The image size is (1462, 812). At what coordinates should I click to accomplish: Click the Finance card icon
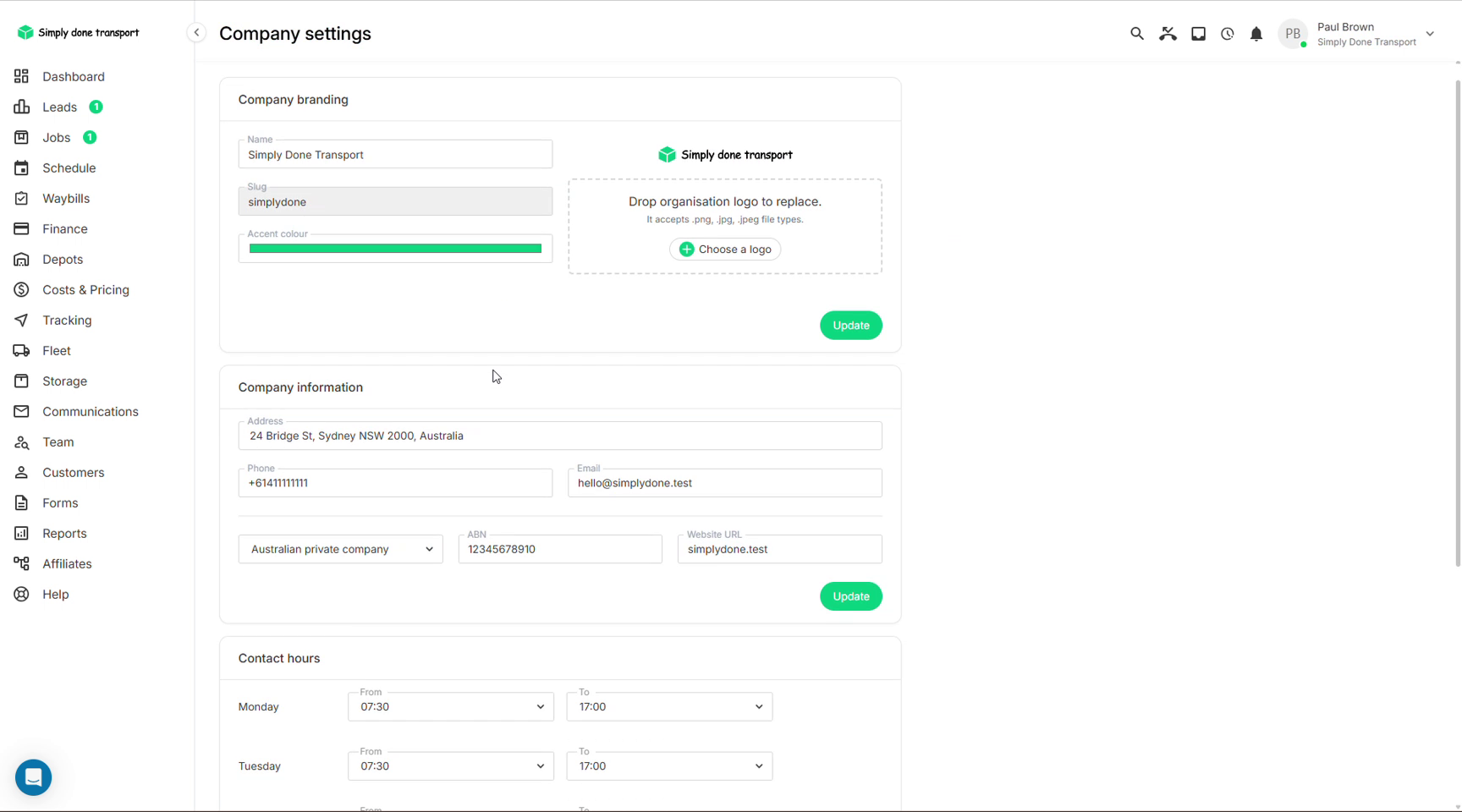click(x=22, y=228)
